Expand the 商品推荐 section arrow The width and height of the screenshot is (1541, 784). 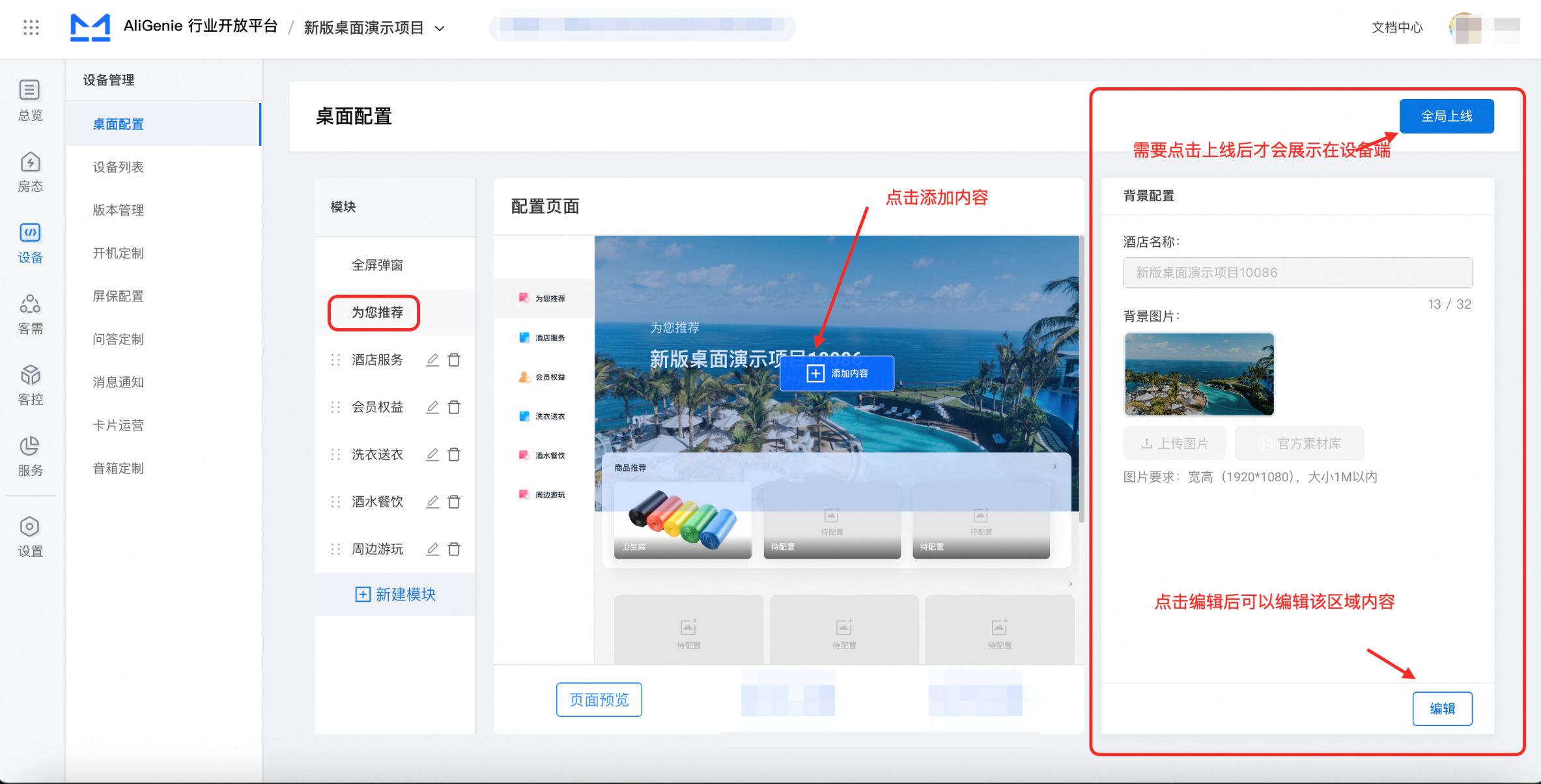pos(1054,467)
